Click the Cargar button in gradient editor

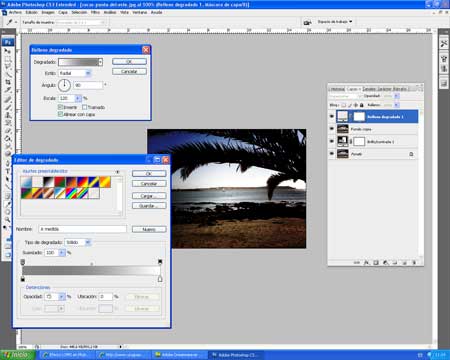click(149, 196)
